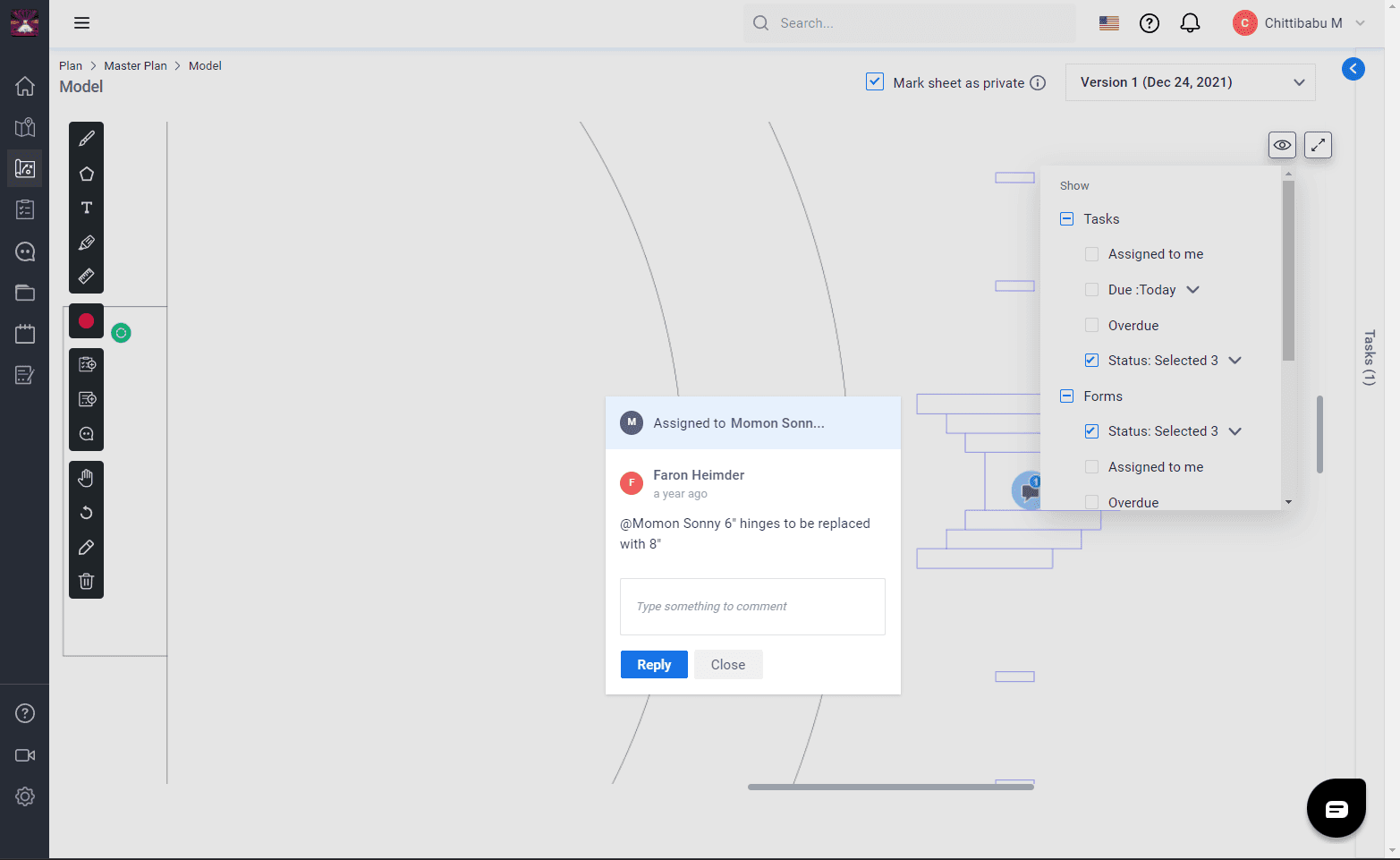The width and height of the screenshot is (1400, 860).
Task: Open the video camera sidebar icon
Action: [x=25, y=755]
